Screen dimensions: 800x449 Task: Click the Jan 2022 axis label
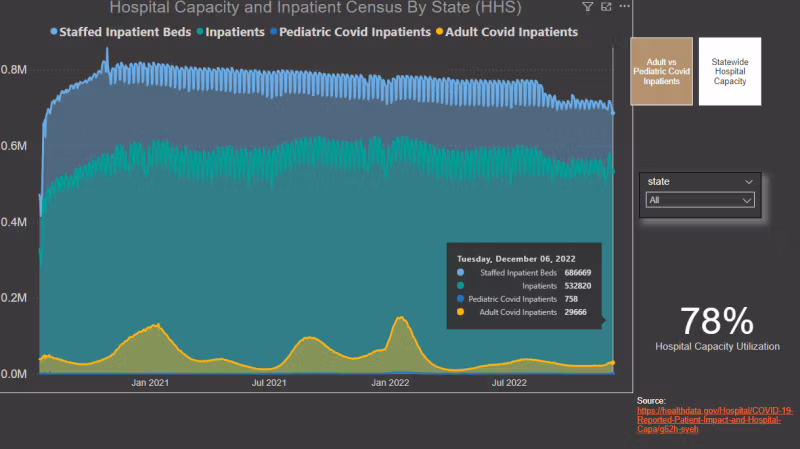click(x=391, y=383)
